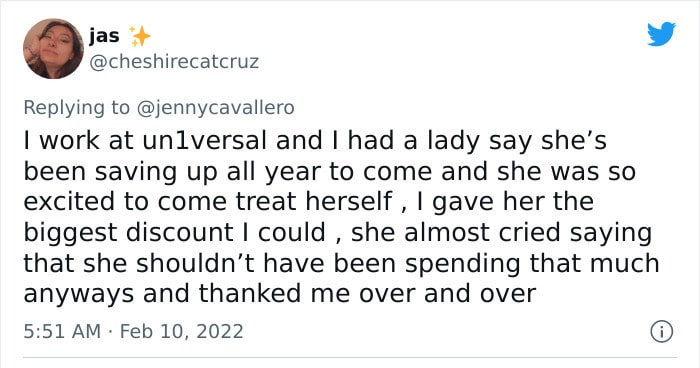The width and height of the screenshot is (700, 368).
Task: Click the jas display name
Action: point(104,36)
